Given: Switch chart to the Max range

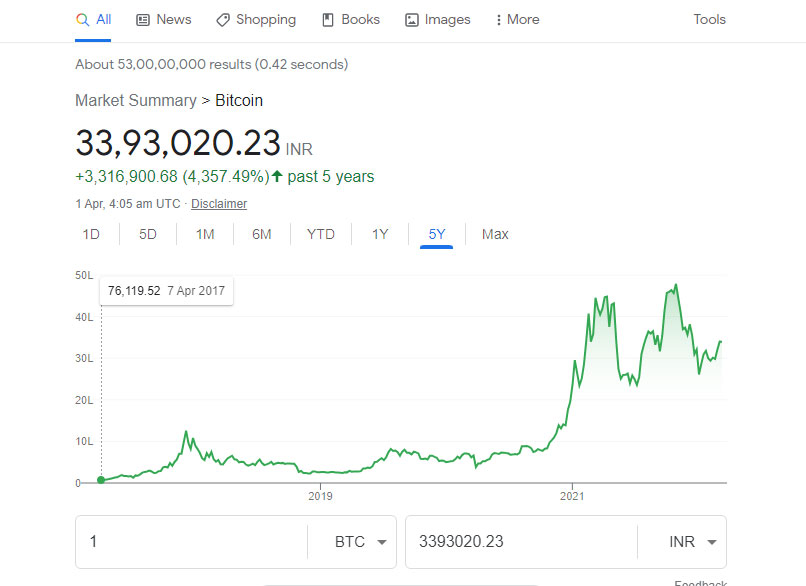Looking at the screenshot, I should [495, 234].
